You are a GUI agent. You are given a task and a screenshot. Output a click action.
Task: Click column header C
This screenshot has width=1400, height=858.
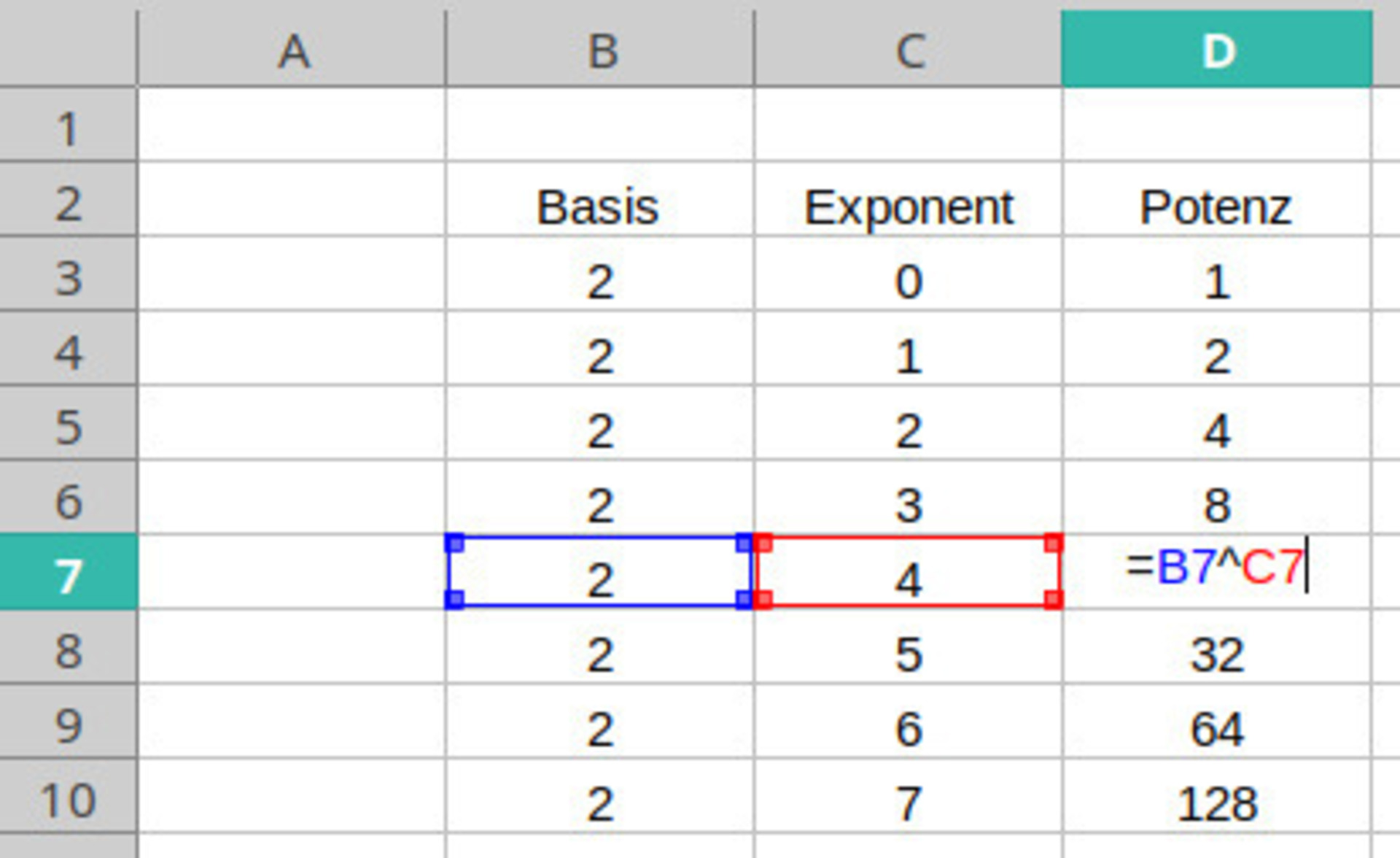click(x=909, y=51)
